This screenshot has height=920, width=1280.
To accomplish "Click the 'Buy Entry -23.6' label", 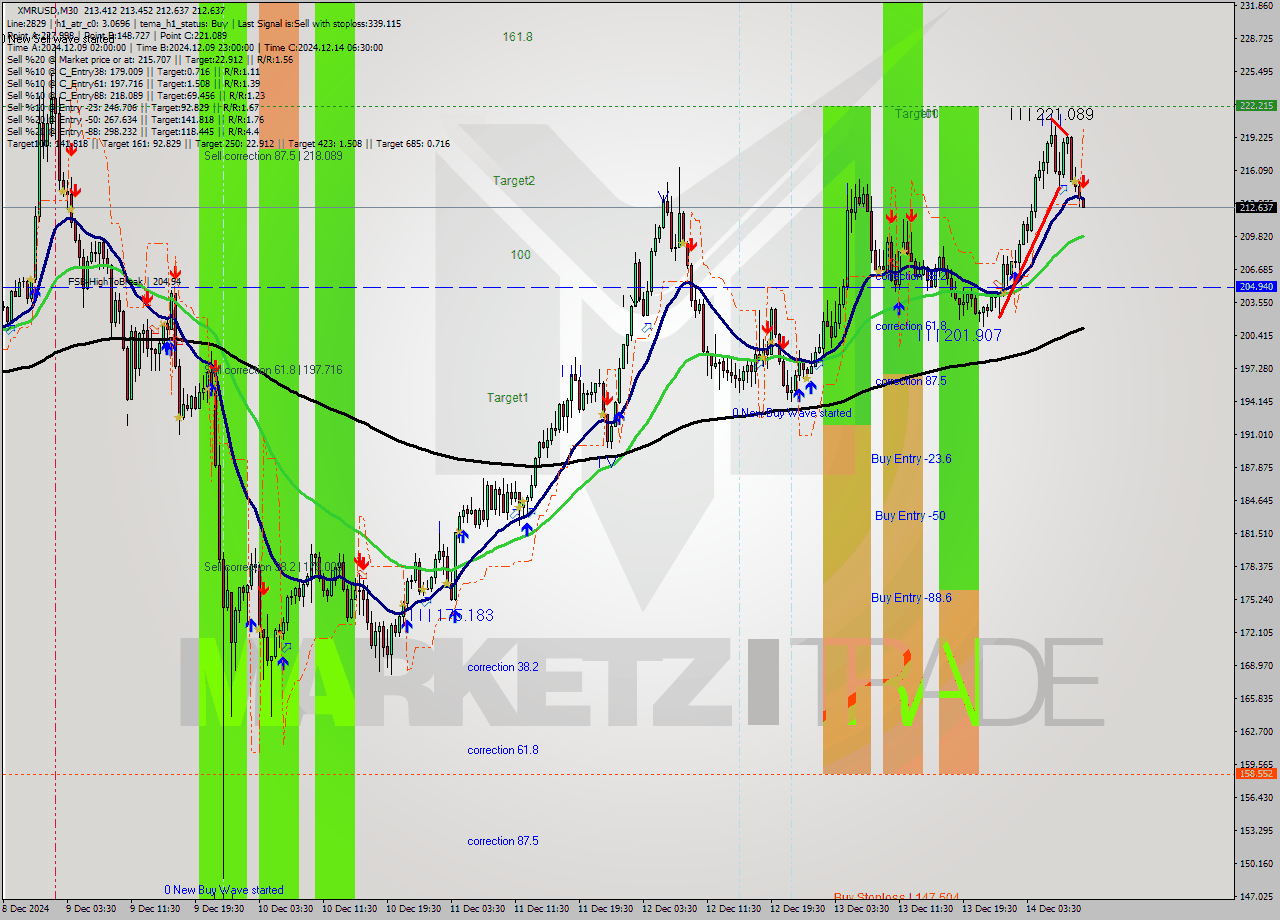I will pos(911,459).
